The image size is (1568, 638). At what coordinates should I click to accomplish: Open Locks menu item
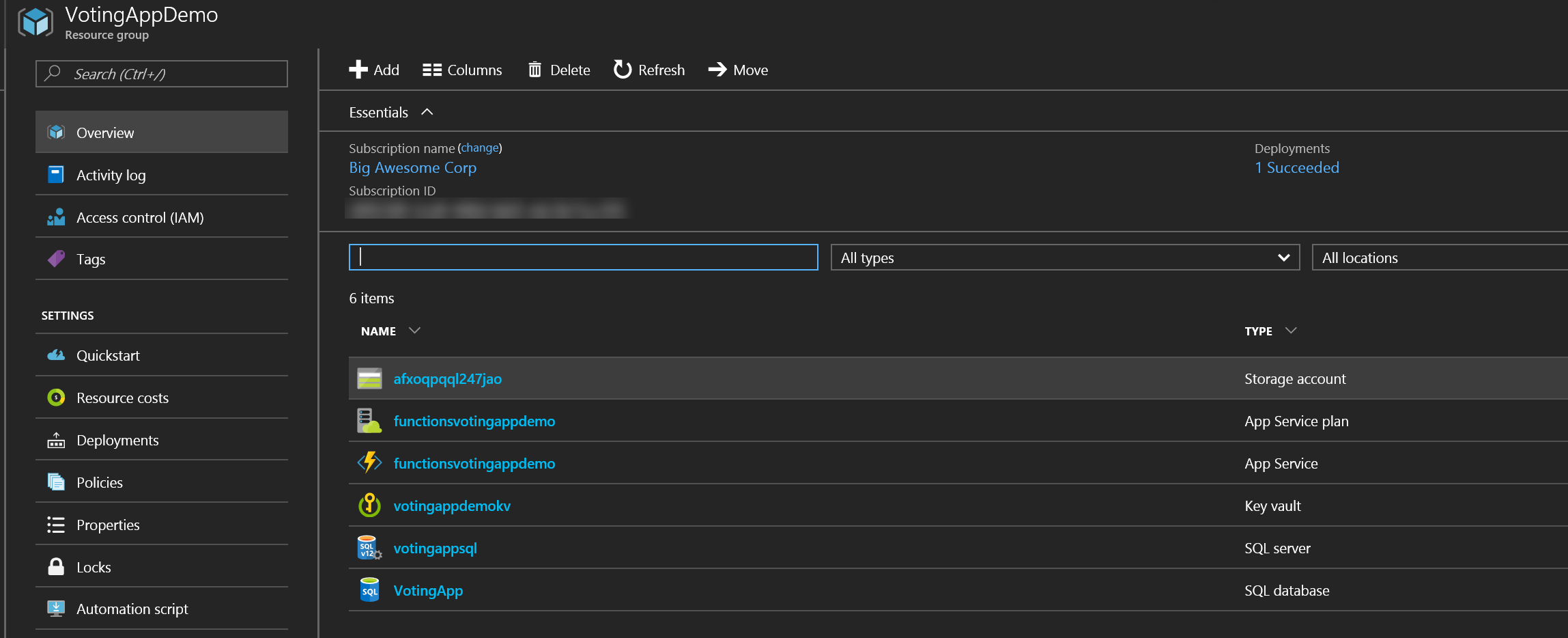[162, 567]
